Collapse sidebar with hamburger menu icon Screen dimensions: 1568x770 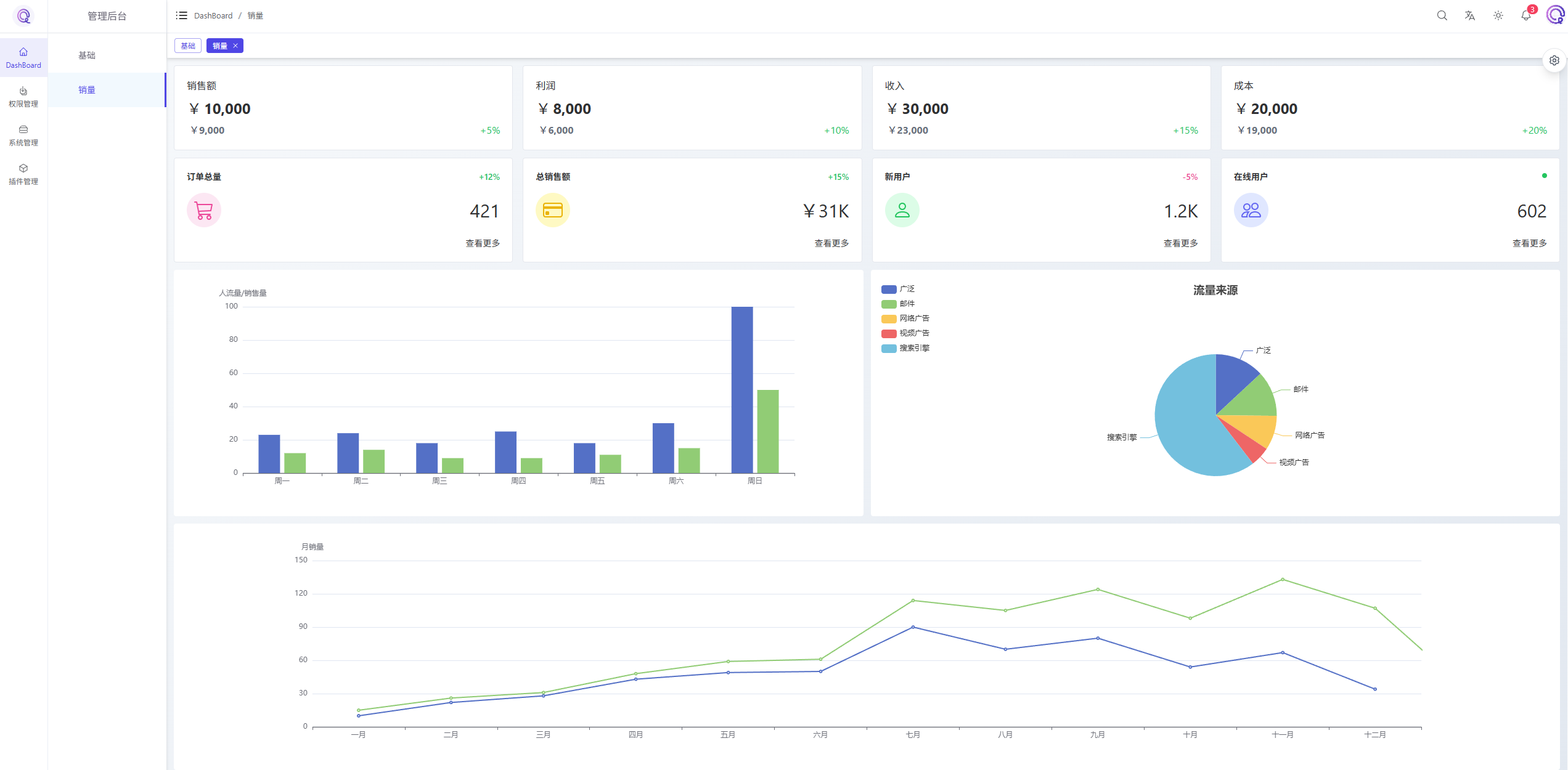tap(181, 15)
